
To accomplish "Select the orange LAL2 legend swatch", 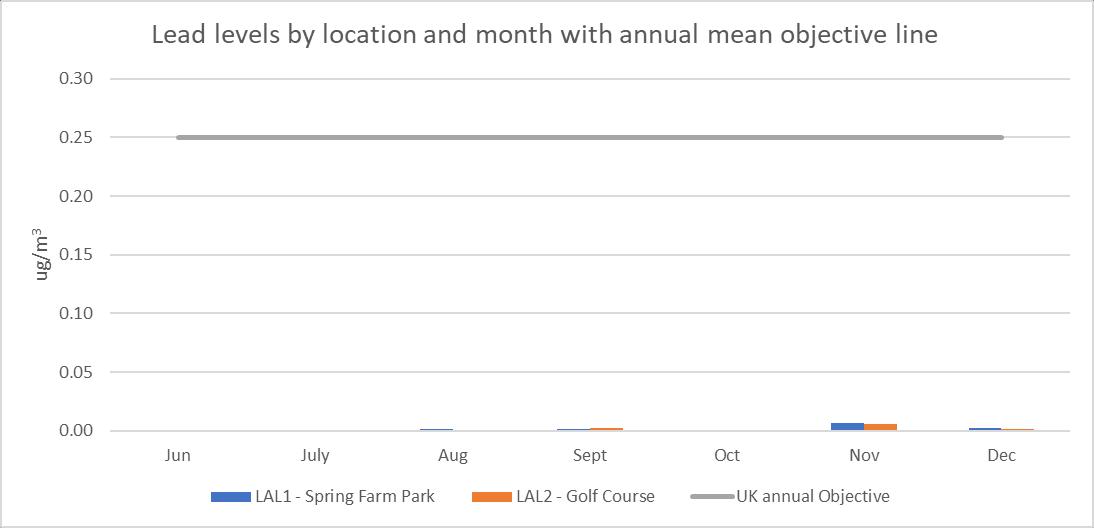I will pyautogui.click(x=493, y=496).
